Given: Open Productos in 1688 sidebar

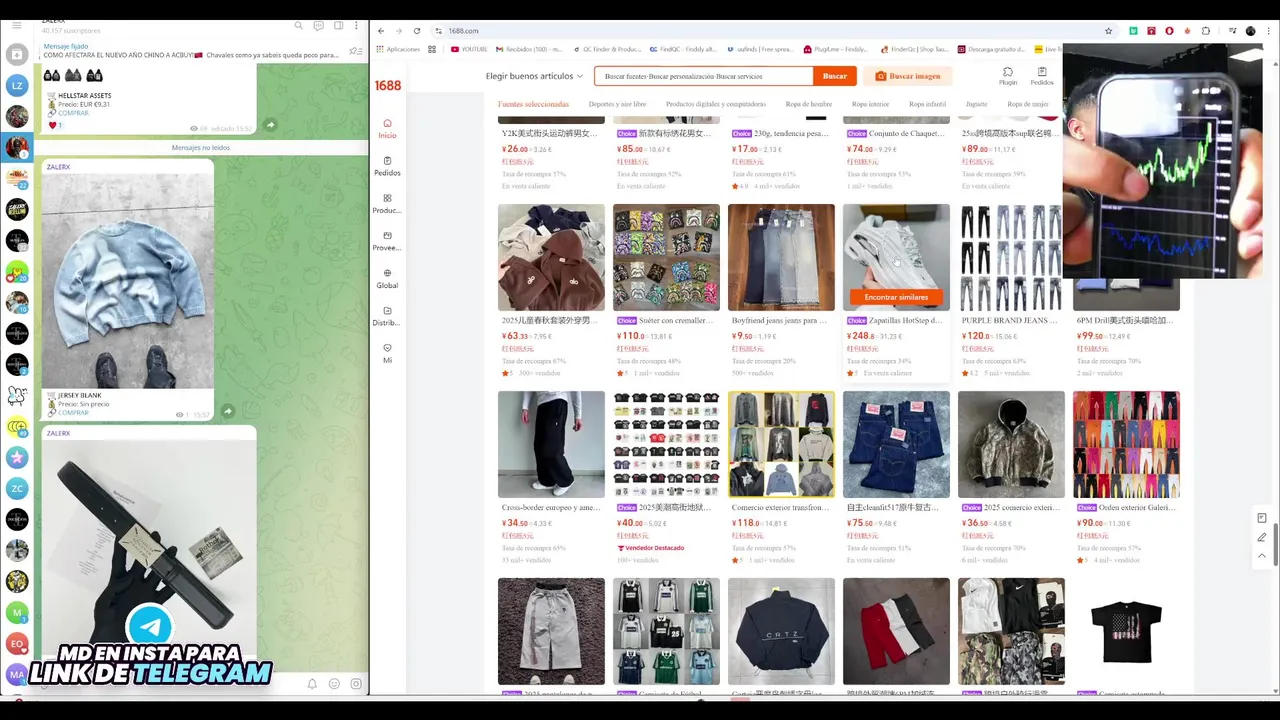Looking at the screenshot, I should pyautogui.click(x=387, y=204).
